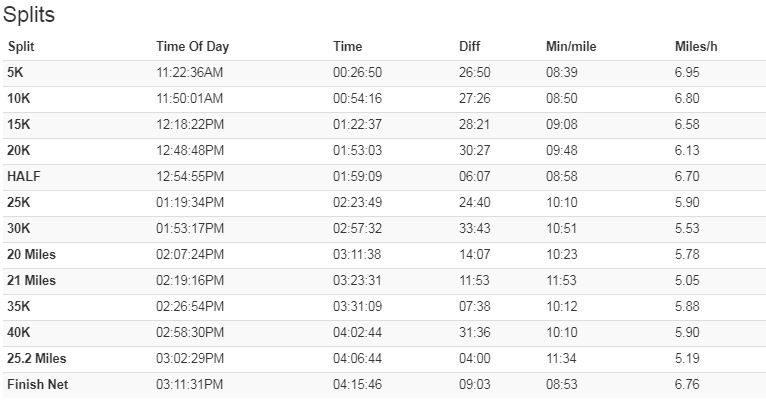Select the 21 Miles row label
The image size is (766, 400).
click(31, 280)
